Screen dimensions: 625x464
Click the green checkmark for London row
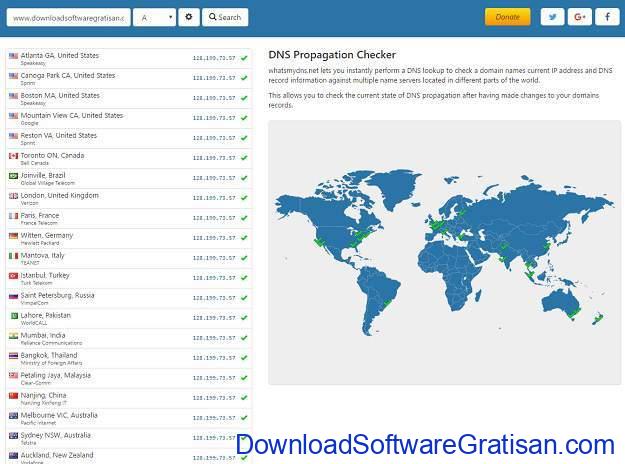click(244, 198)
